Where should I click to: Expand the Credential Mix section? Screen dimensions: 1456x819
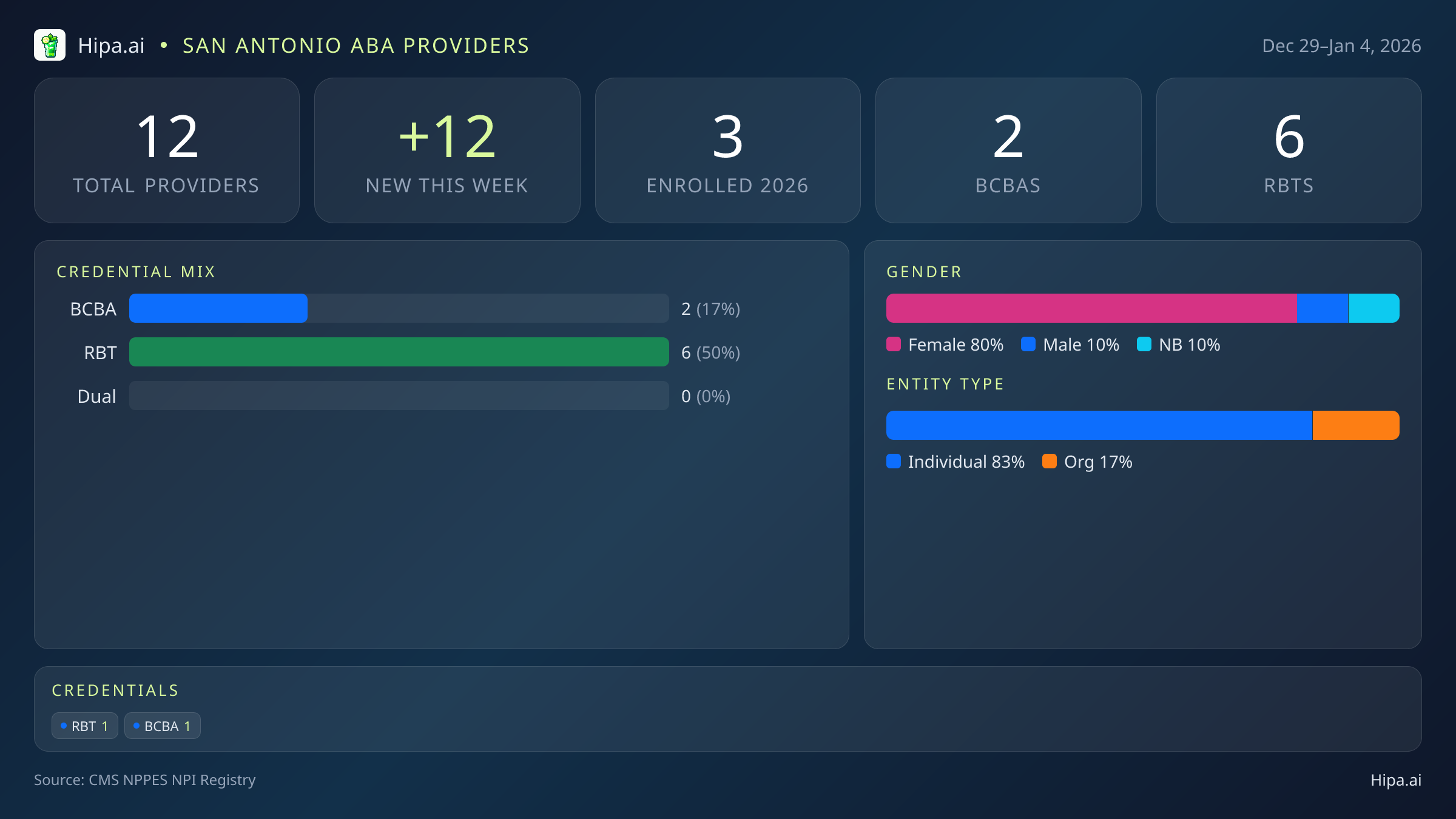[136, 271]
